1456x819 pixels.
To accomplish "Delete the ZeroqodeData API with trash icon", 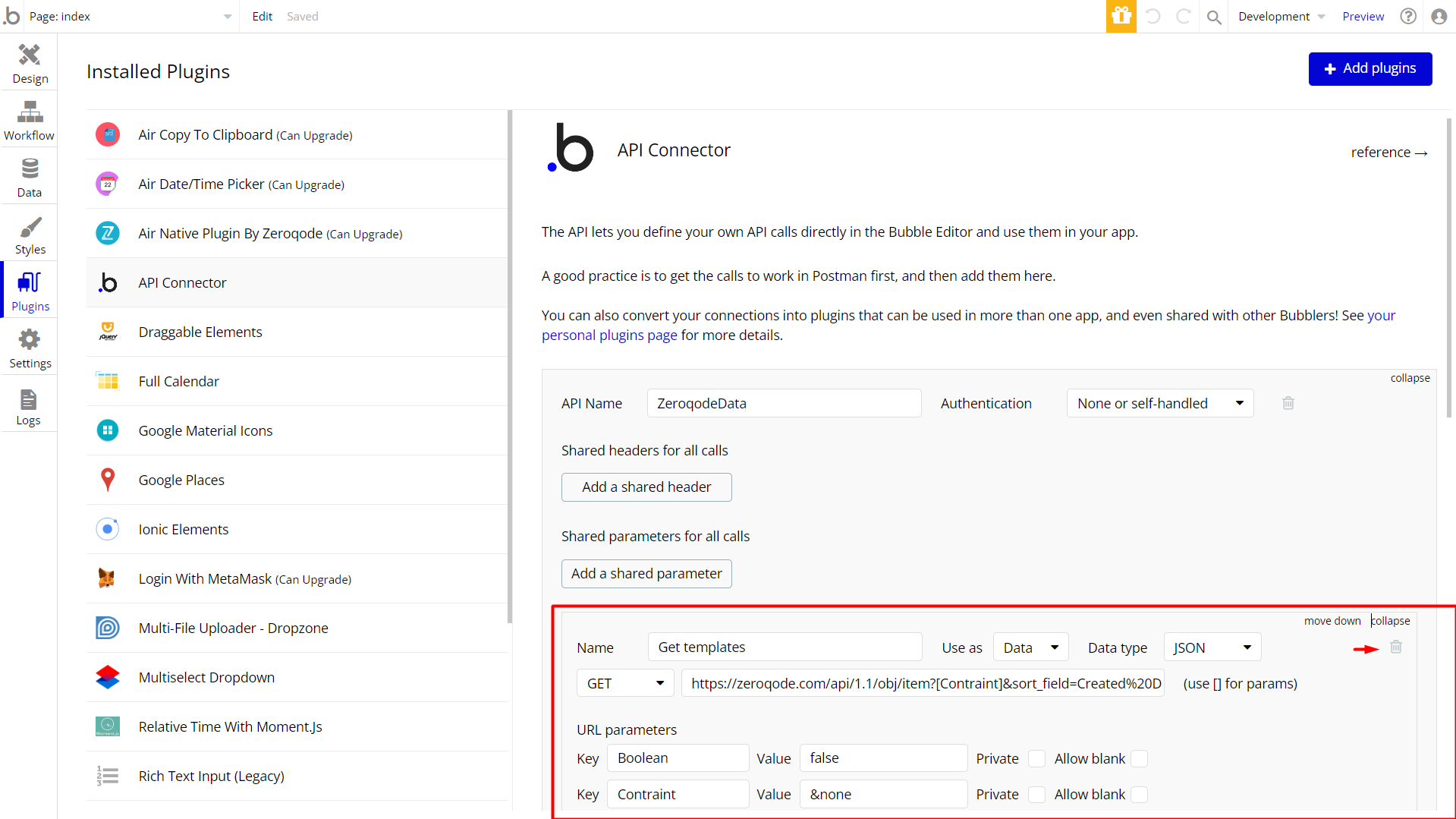I will pyautogui.click(x=1288, y=403).
